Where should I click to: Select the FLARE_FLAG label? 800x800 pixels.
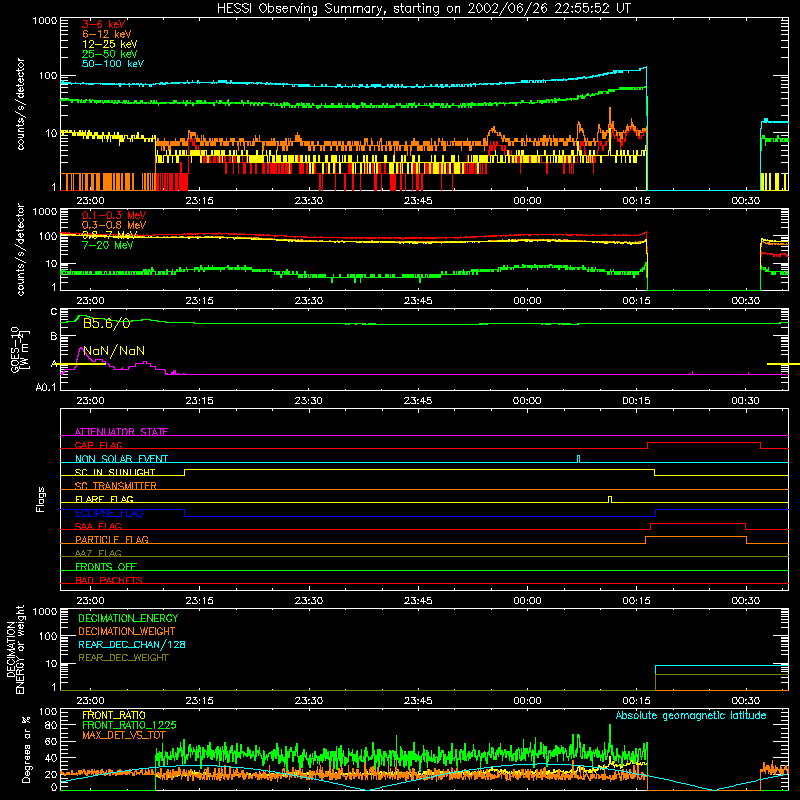(104, 499)
